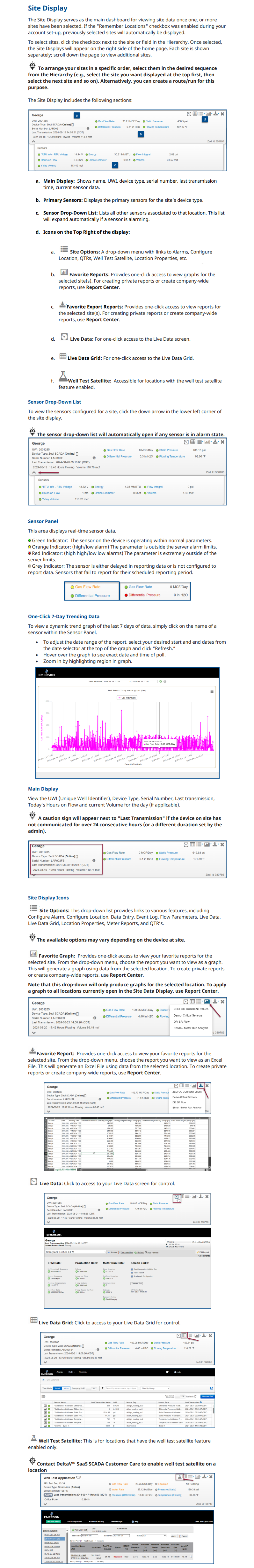Open Live Data icon in panel showing 619.83 psi
Viewport: 254px width, 1568px height.
tap(186, 844)
